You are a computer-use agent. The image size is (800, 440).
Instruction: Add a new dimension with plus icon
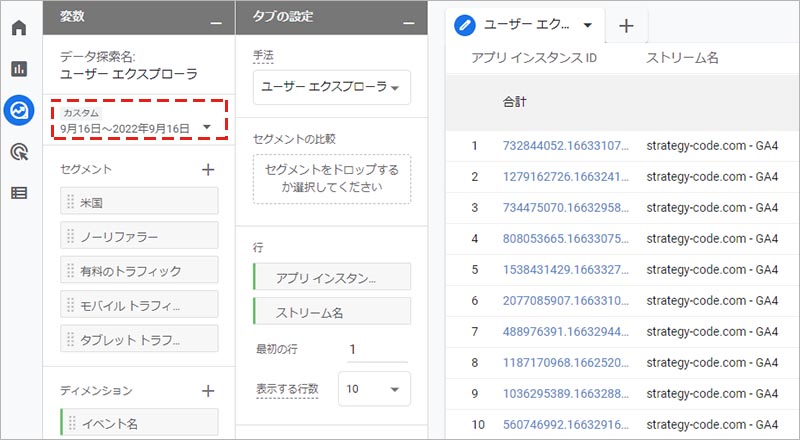pyautogui.click(x=208, y=391)
